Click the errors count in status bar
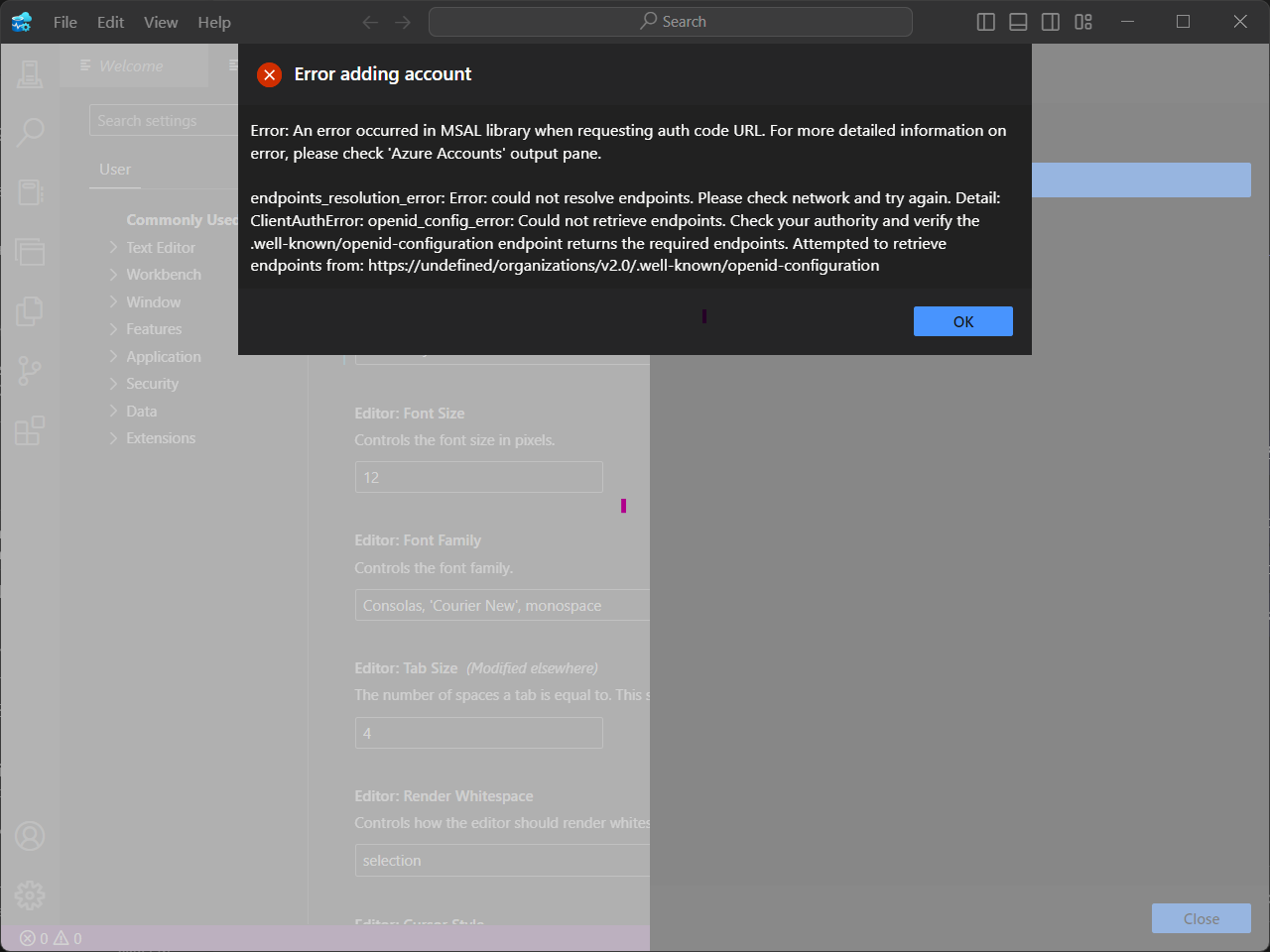The width and height of the screenshot is (1270, 952). click(34, 938)
